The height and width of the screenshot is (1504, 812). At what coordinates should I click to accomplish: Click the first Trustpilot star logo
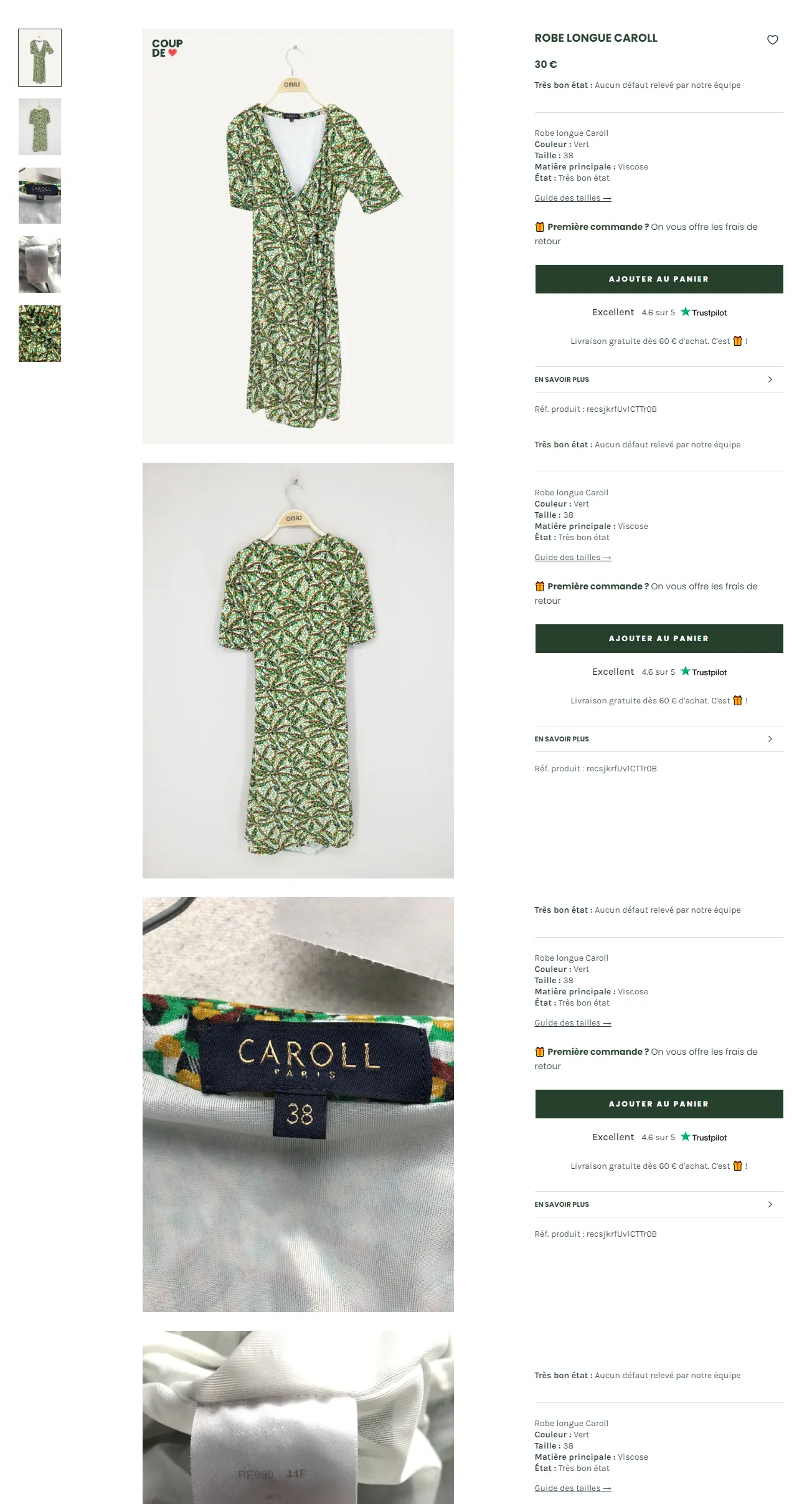pyautogui.click(x=686, y=312)
